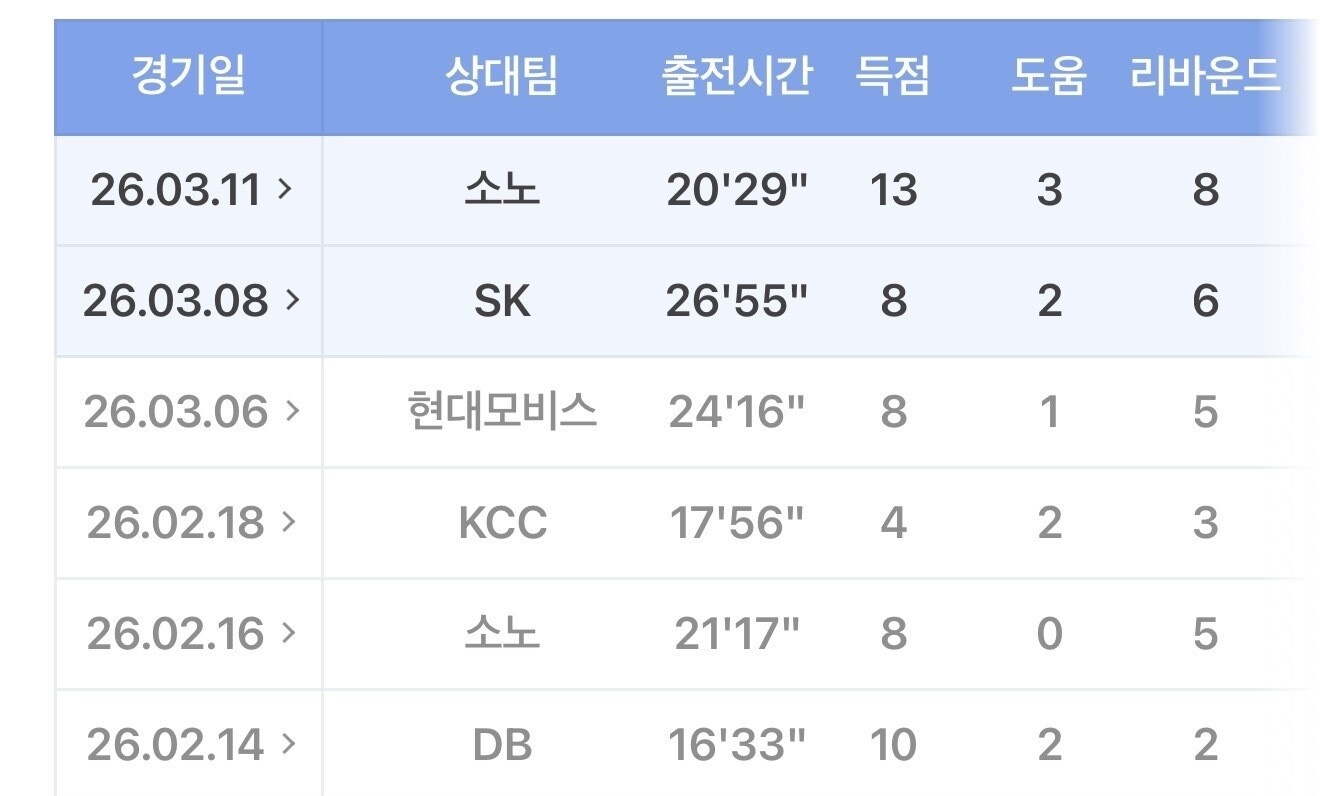Click the 득점 column header

[x=893, y=77]
